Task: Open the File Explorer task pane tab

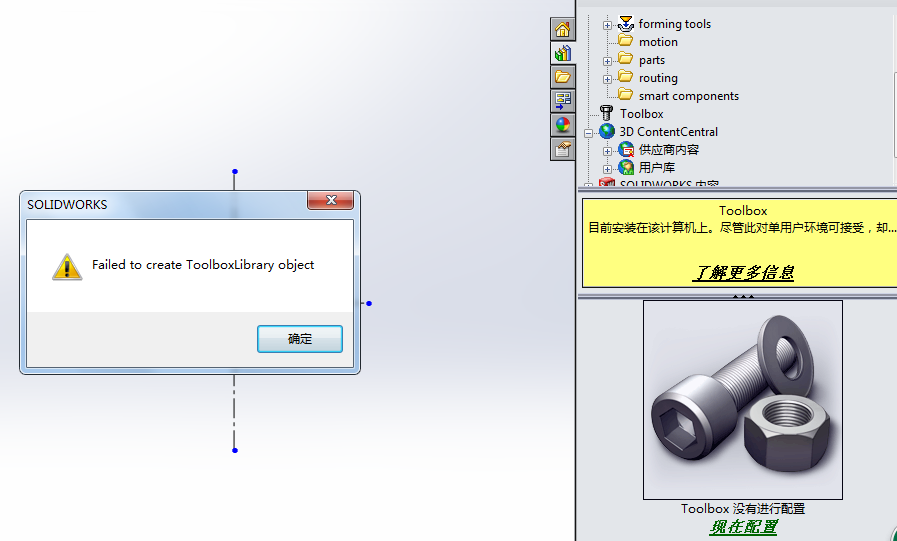Action: coord(563,77)
